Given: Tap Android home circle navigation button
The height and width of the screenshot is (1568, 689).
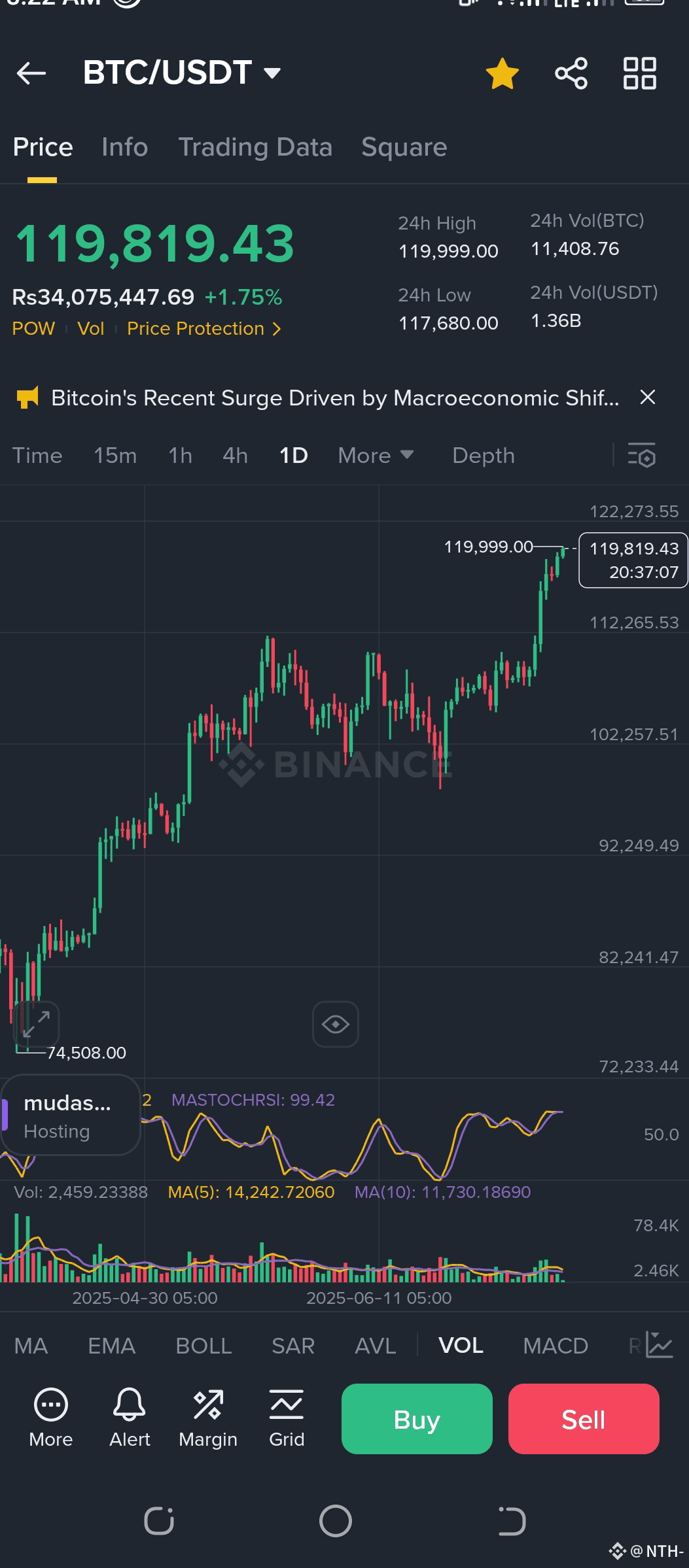Looking at the screenshot, I should [x=336, y=1521].
